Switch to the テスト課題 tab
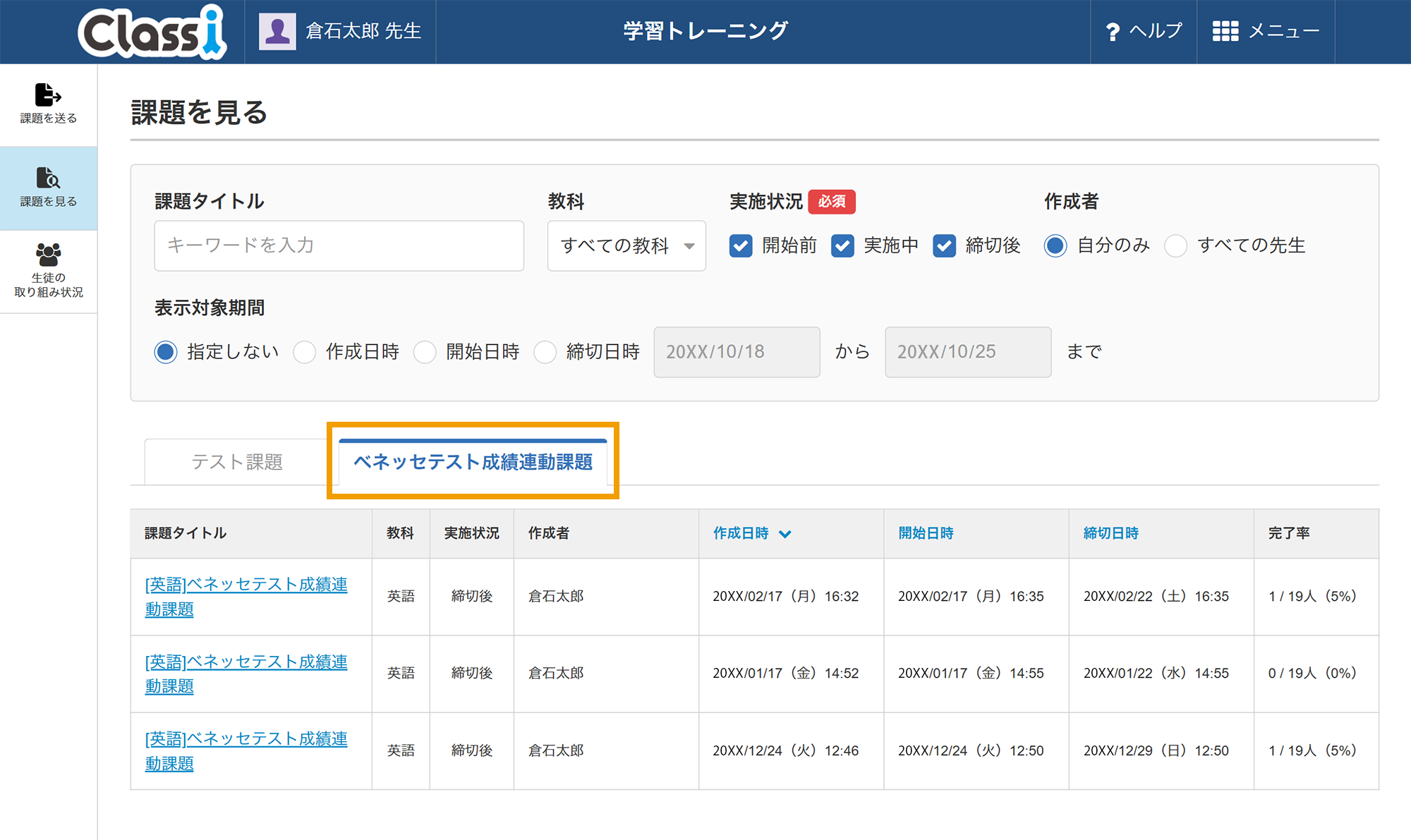Viewport: 1411px width, 840px height. coord(237,462)
